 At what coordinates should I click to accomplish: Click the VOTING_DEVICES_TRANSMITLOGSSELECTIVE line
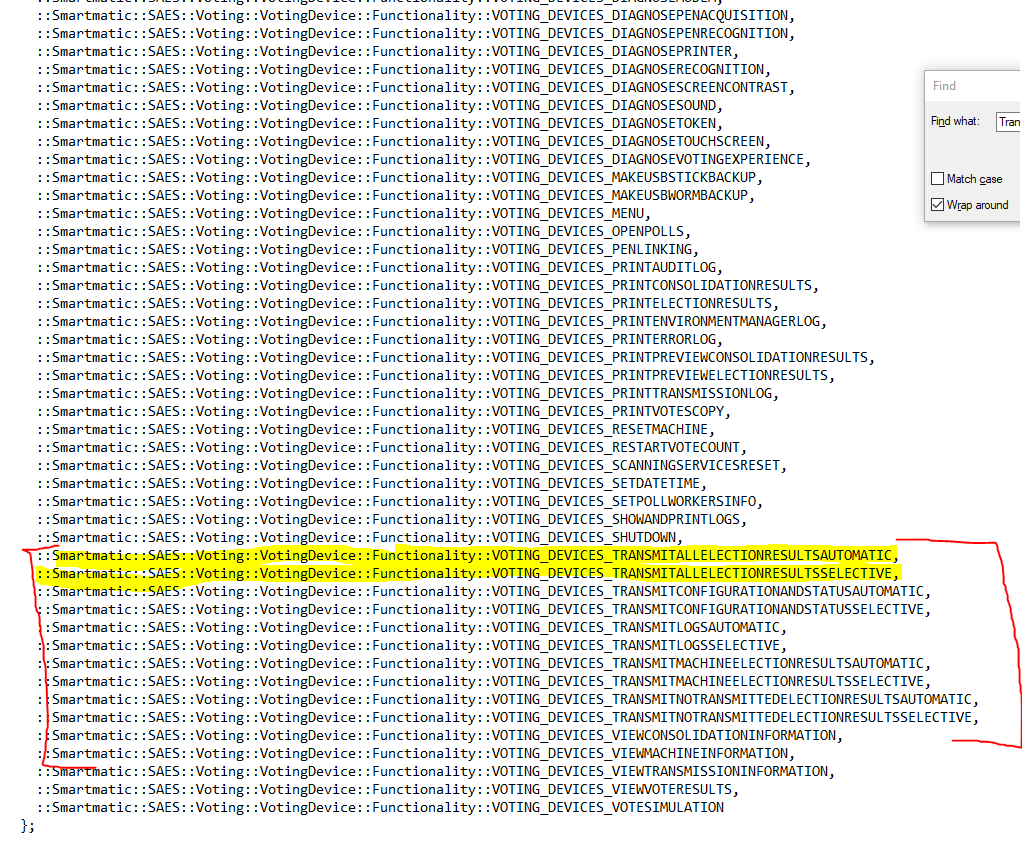pyautogui.click(x=411, y=646)
